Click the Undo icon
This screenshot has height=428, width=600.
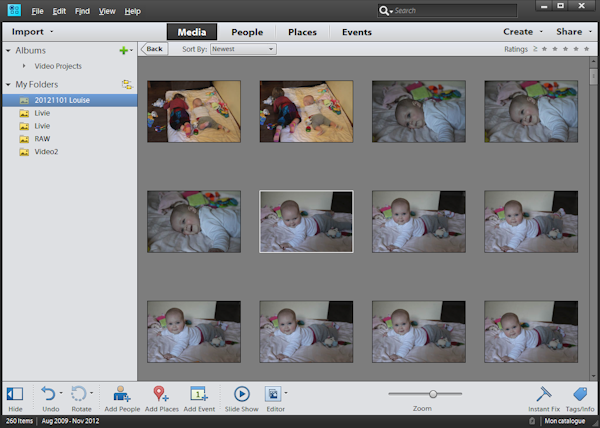(49, 394)
